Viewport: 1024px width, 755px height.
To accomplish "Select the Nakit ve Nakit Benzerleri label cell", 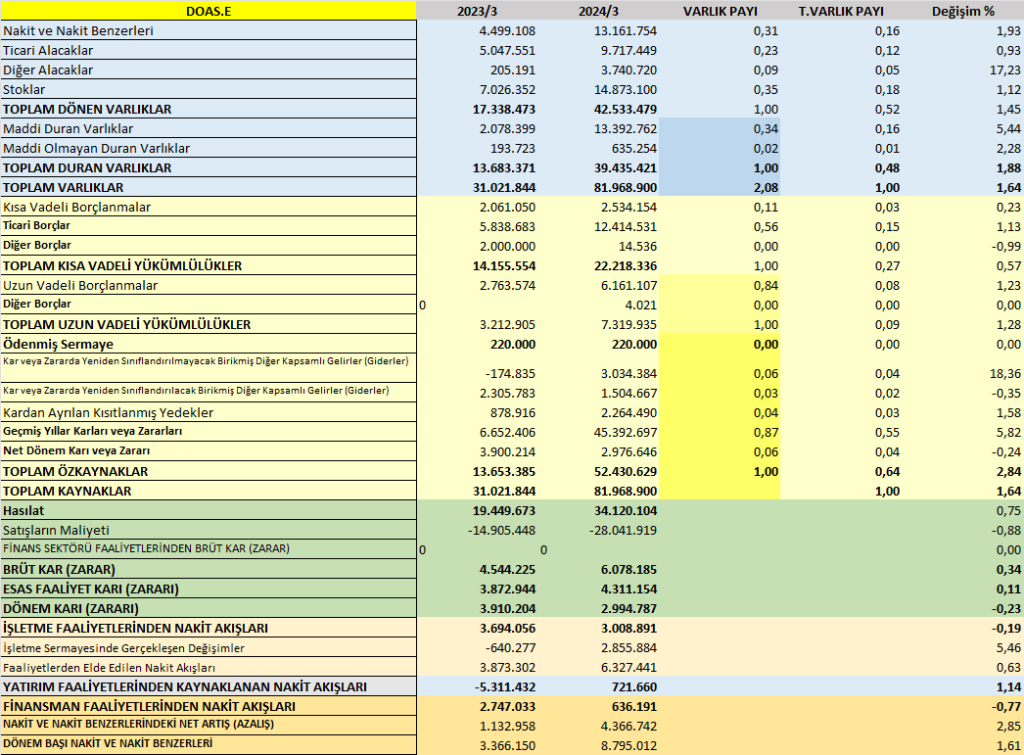I will (208, 31).
